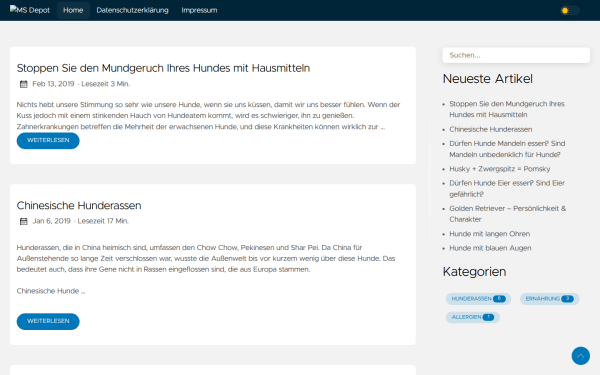600x375 pixels.
Task: Click the scroll-to-top arrow button
Action: [580, 356]
